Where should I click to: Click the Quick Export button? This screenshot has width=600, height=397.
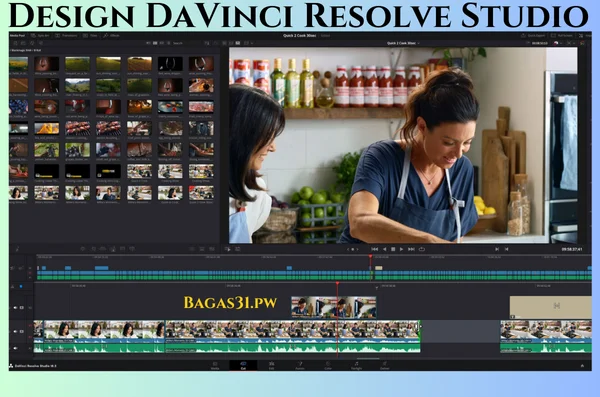point(533,36)
